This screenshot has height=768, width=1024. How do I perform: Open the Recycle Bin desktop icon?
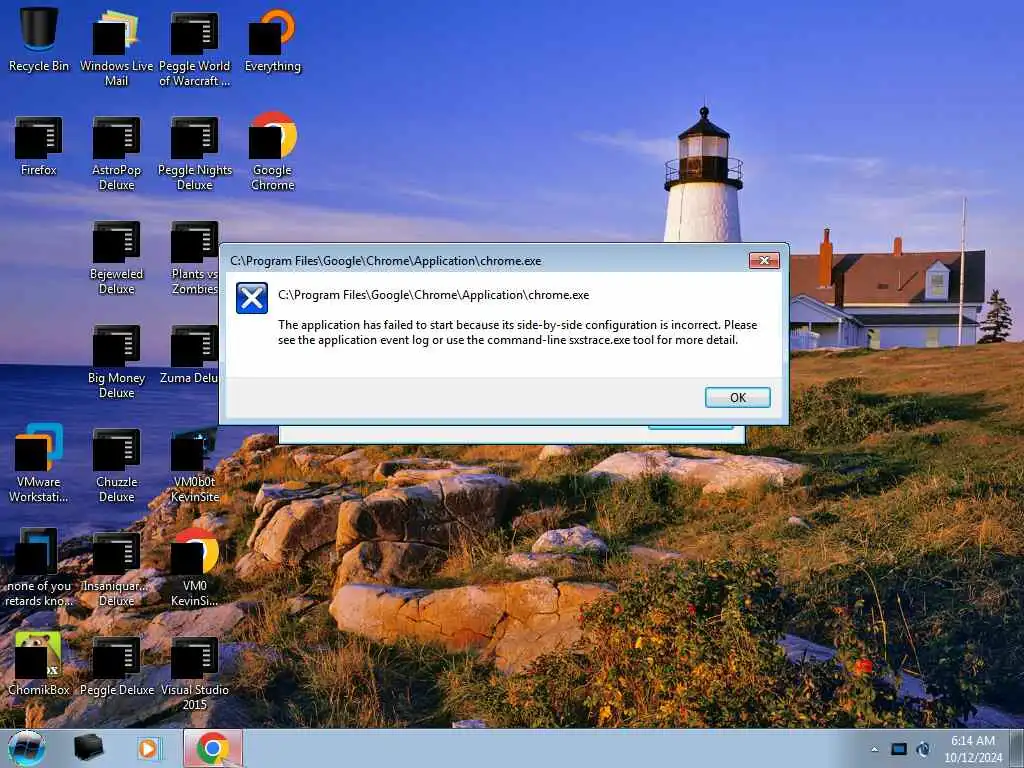tap(39, 39)
